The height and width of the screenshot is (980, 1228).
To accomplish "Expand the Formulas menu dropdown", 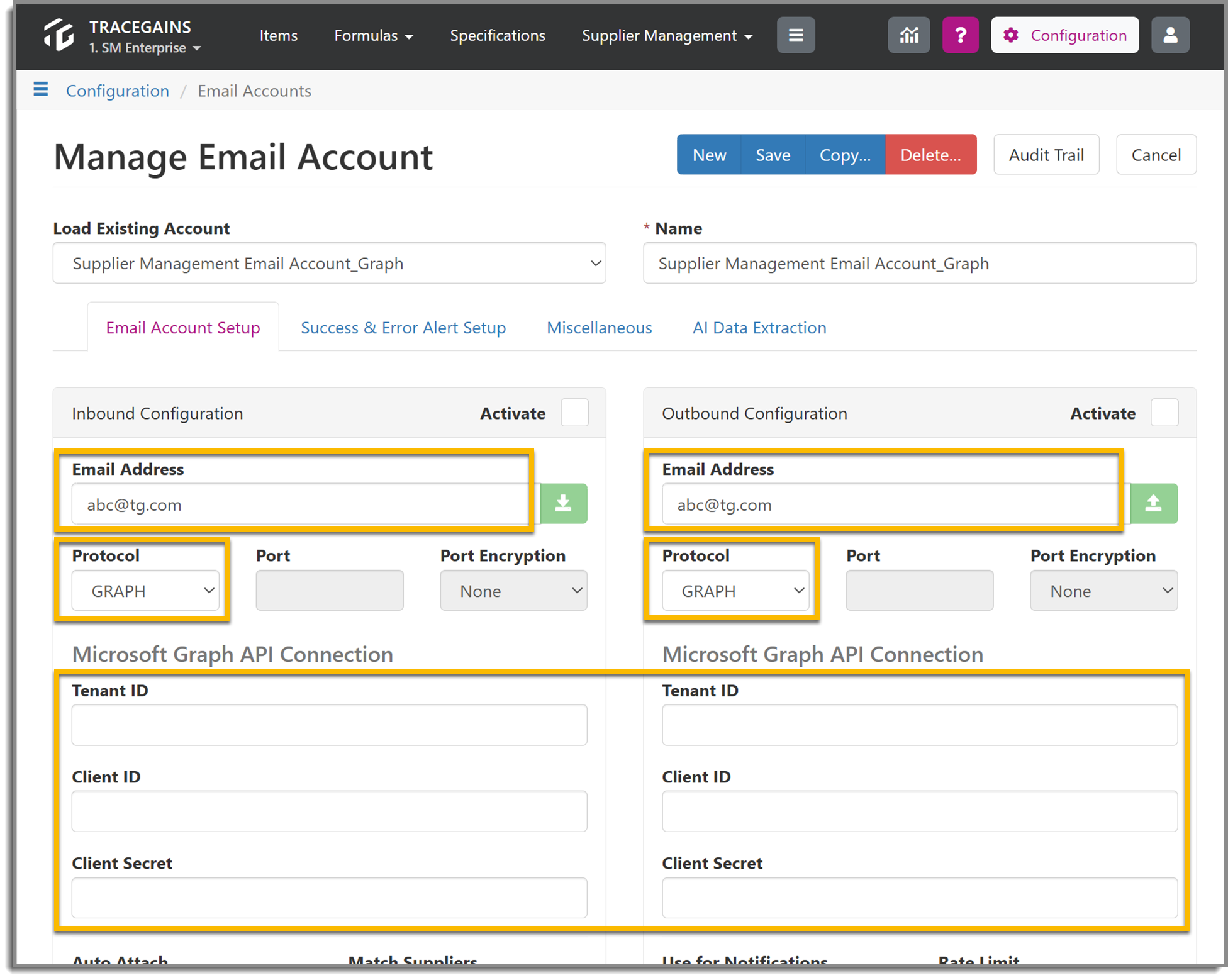I will 374,36.
